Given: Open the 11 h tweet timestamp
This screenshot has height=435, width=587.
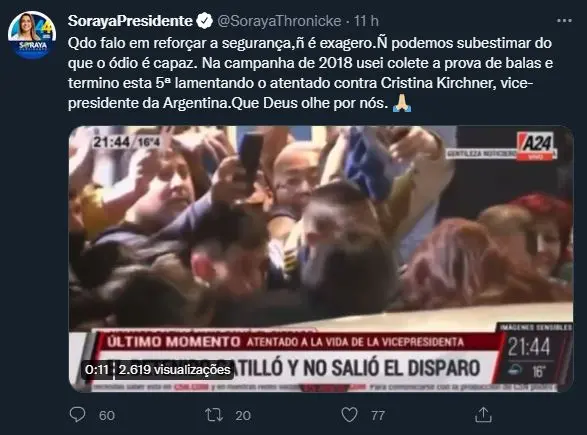Looking at the screenshot, I should click(x=367, y=21).
